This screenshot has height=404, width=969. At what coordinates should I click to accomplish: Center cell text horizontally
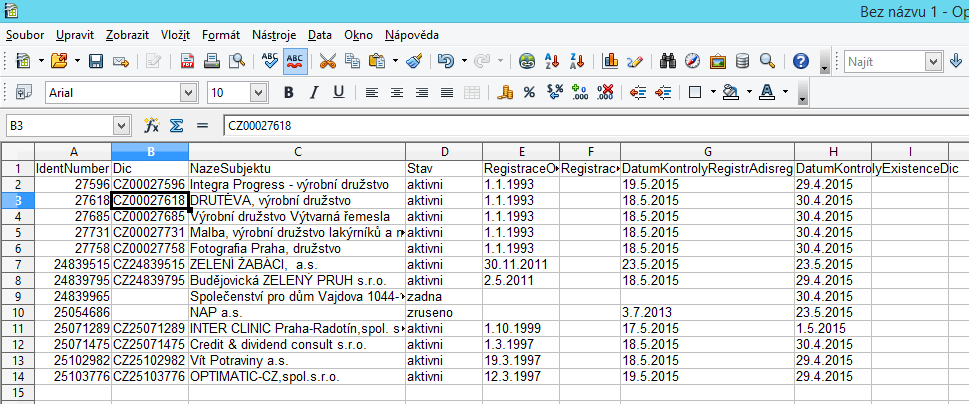point(396,92)
